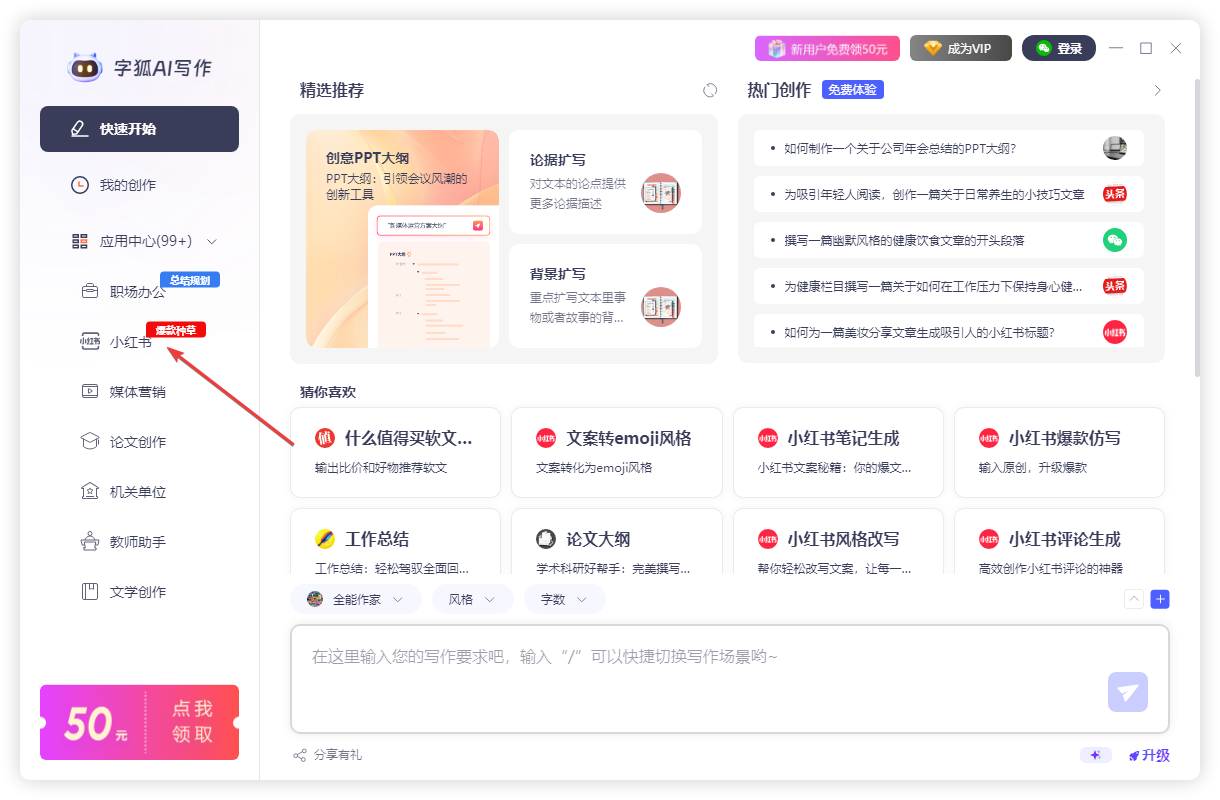Focus the writing requirements input box

tap(730, 679)
